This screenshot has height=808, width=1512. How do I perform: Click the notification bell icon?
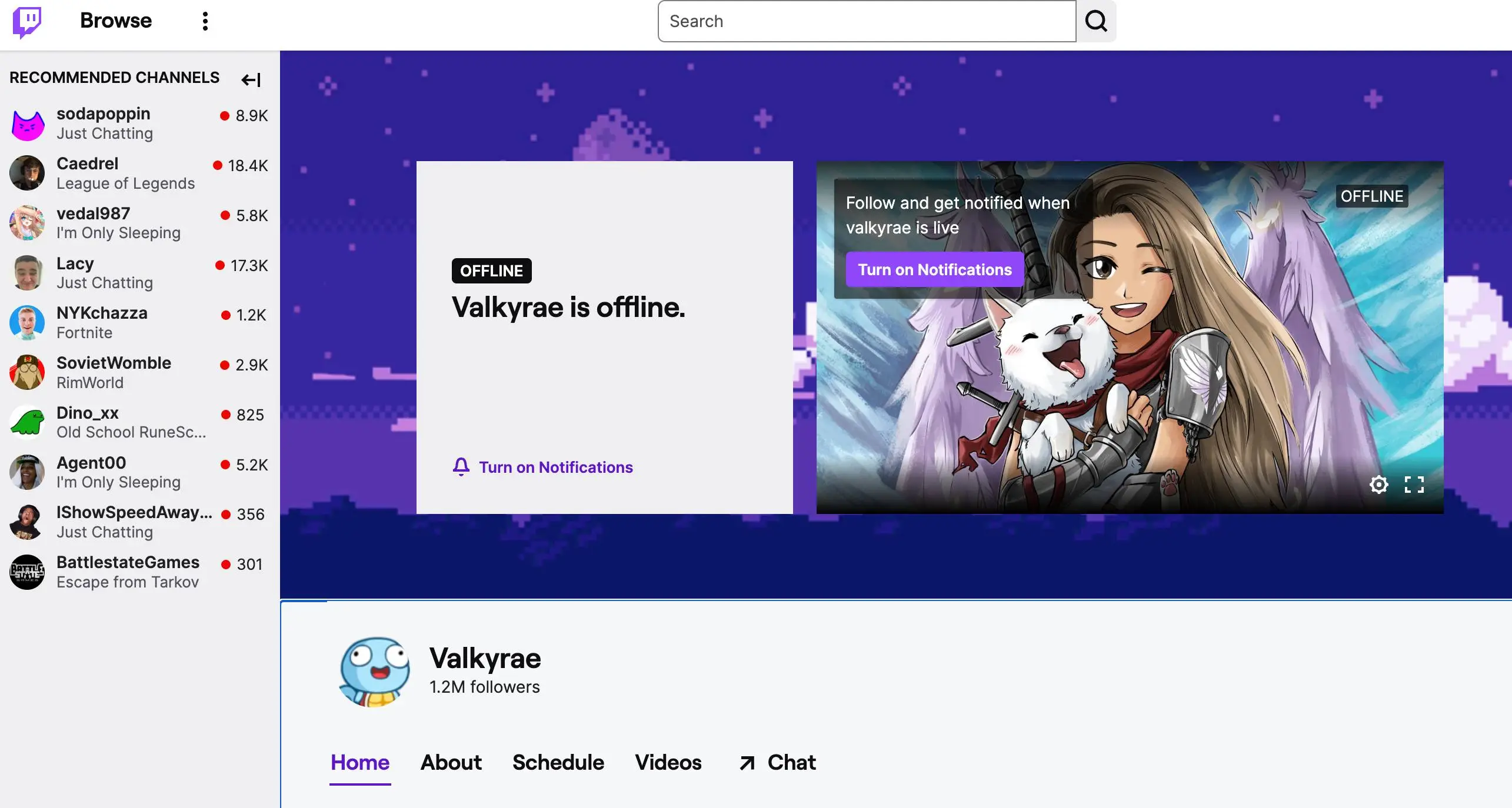coord(461,467)
